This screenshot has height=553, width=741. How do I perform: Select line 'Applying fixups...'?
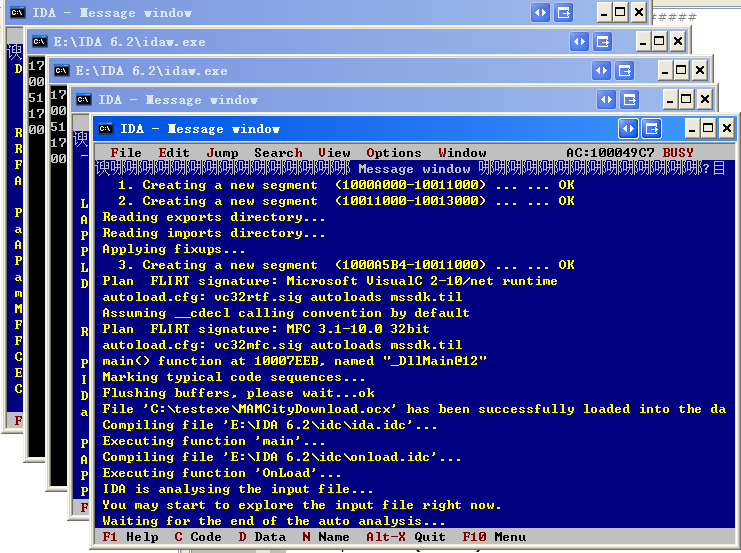pos(173,249)
